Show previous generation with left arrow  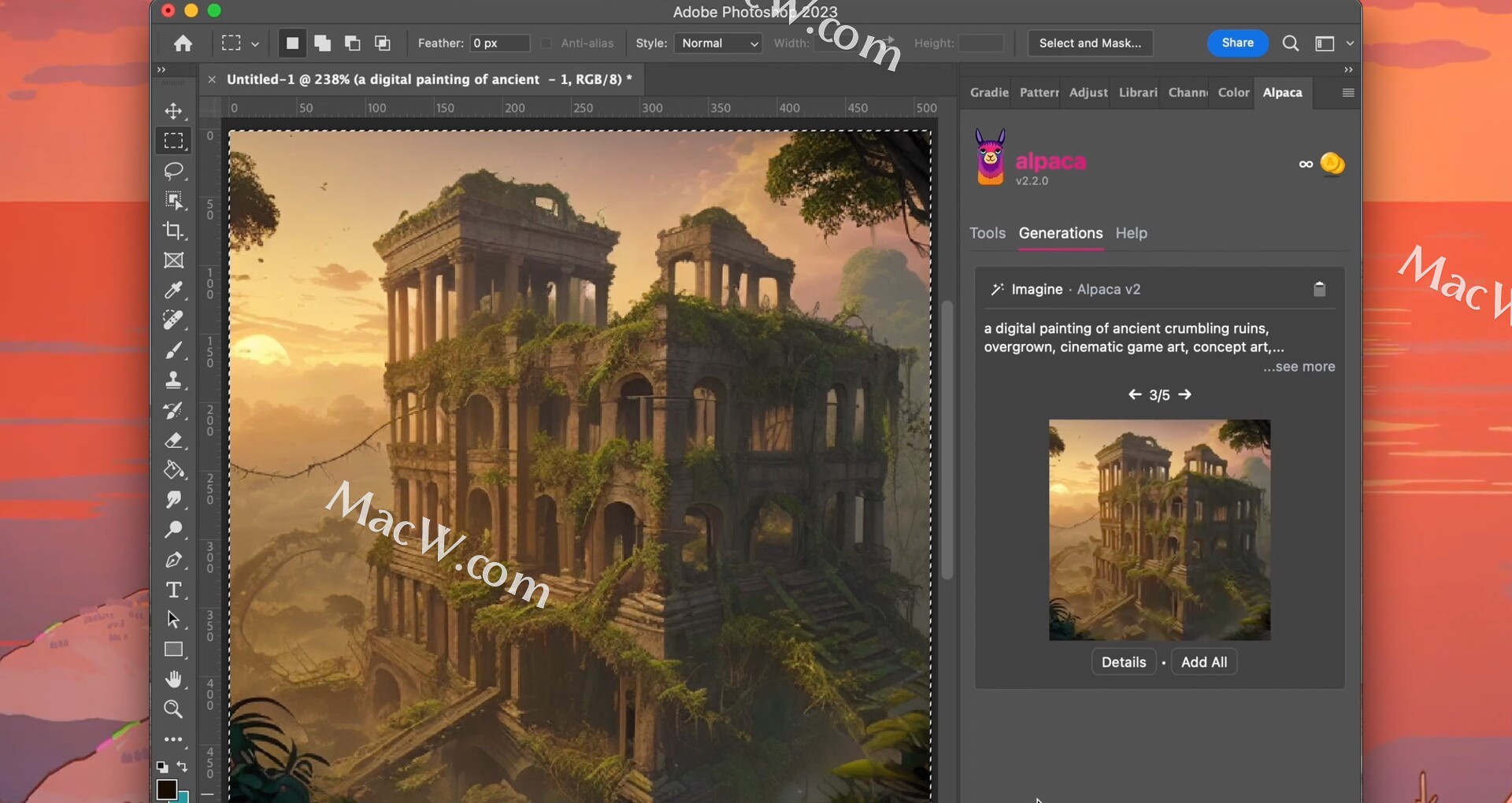coord(1135,394)
